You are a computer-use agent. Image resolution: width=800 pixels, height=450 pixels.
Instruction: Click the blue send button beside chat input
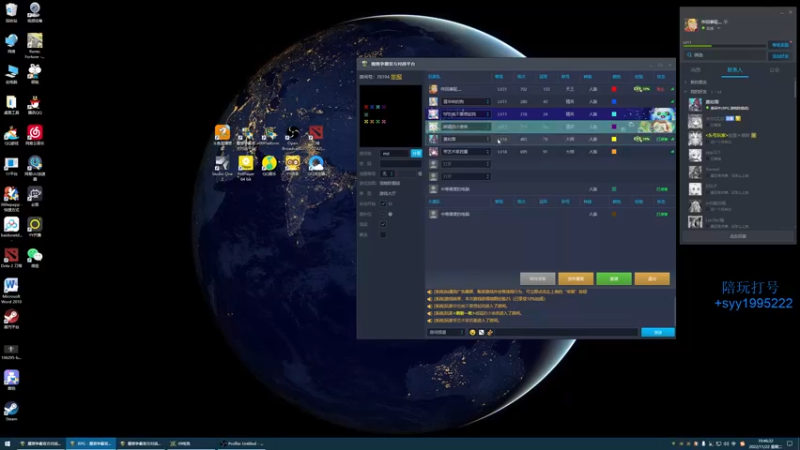coord(658,332)
